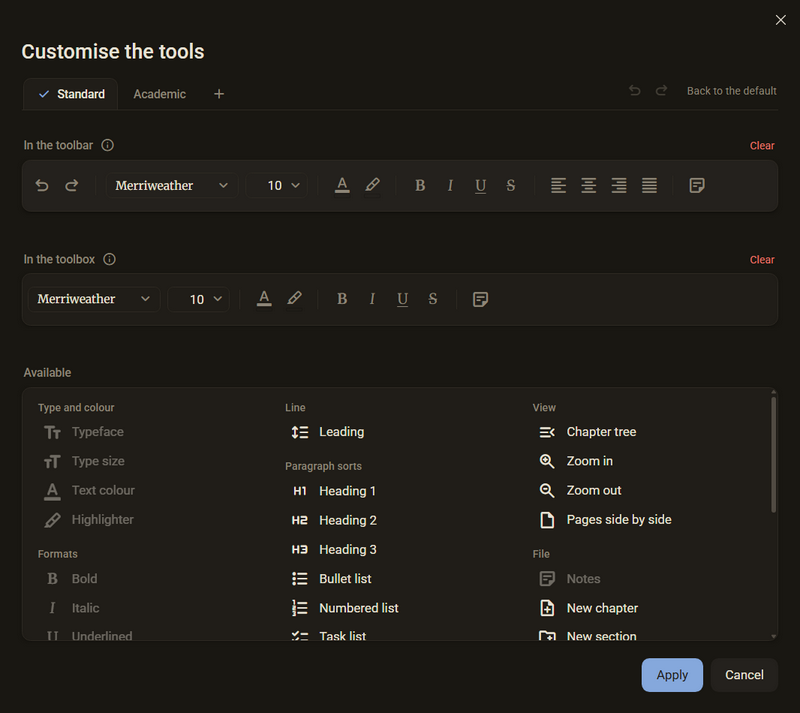Screen dimensions: 800x713
Task: Switch to the Standard tab
Action: pyautogui.click(x=71, y=94)
